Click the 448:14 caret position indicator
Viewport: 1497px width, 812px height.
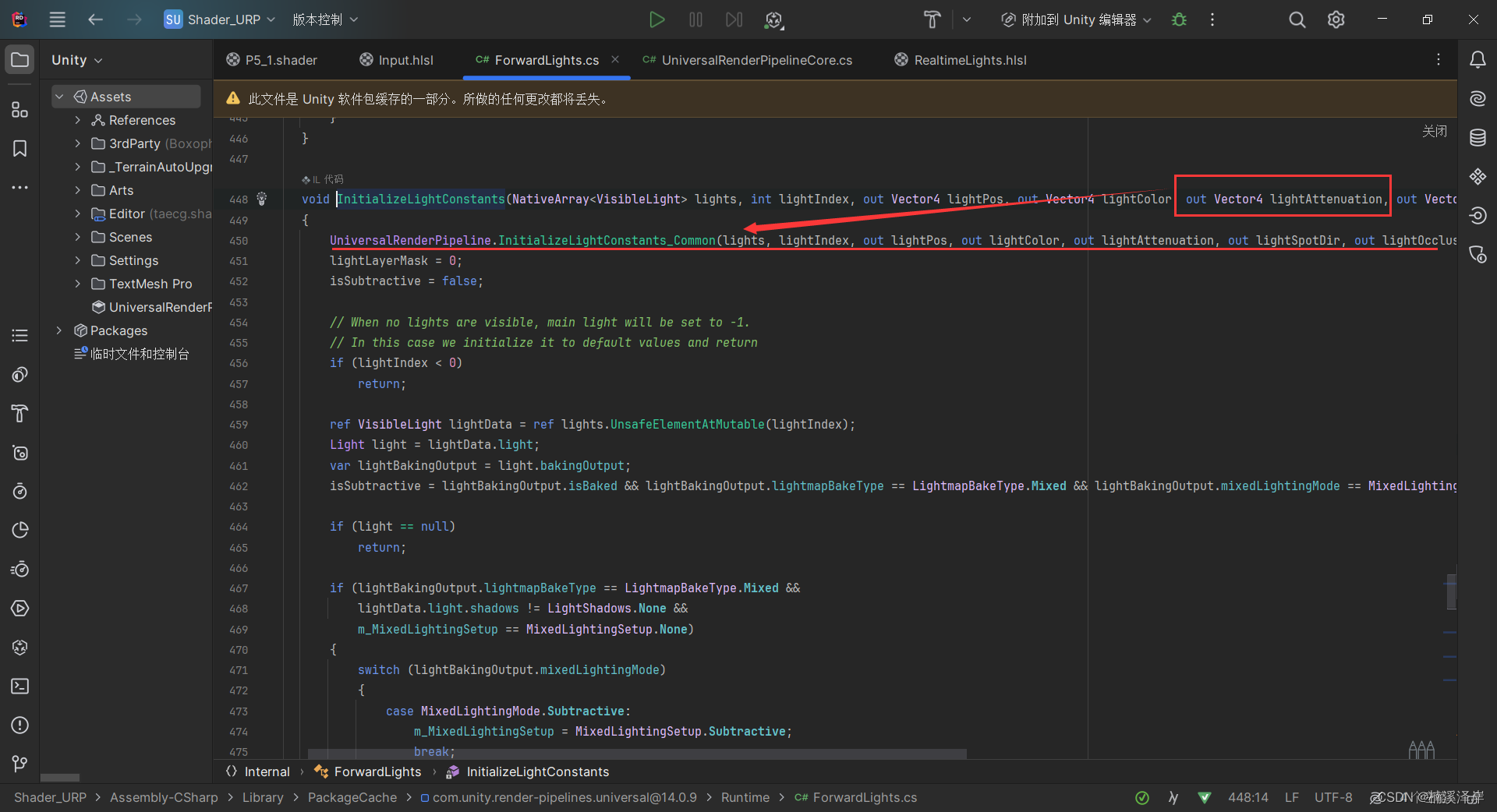(1247, 797)
